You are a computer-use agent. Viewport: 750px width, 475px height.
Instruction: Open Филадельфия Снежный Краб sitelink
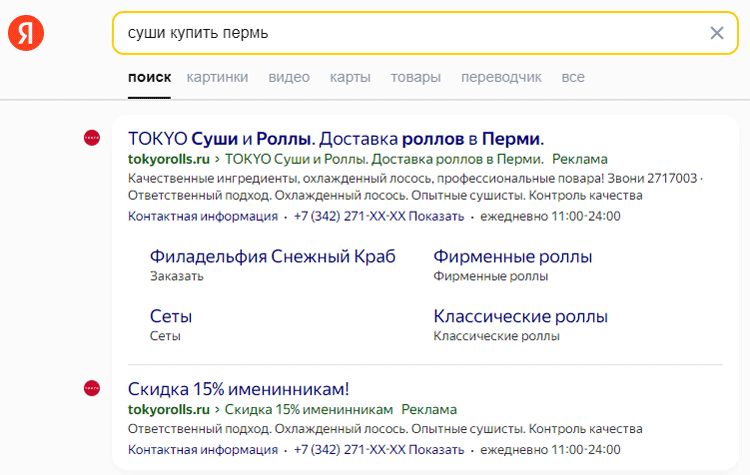click(x=273, y=257)
